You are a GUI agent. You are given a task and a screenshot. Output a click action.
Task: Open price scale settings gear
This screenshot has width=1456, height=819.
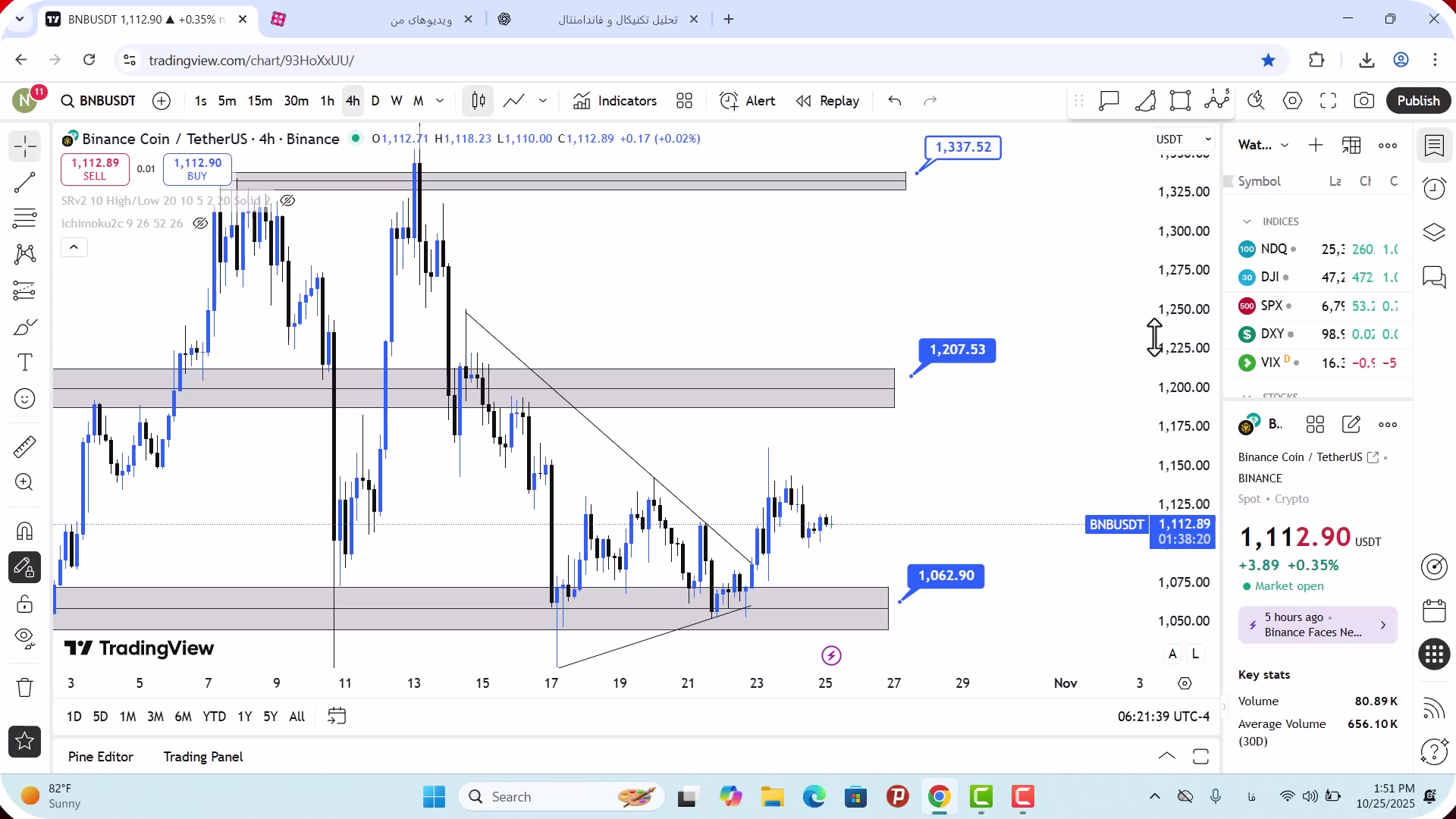tap(1185, 683)
